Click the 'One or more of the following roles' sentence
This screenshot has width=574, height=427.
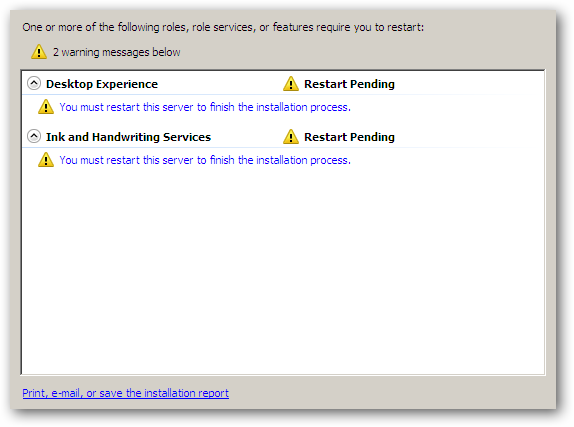point(223,27)
